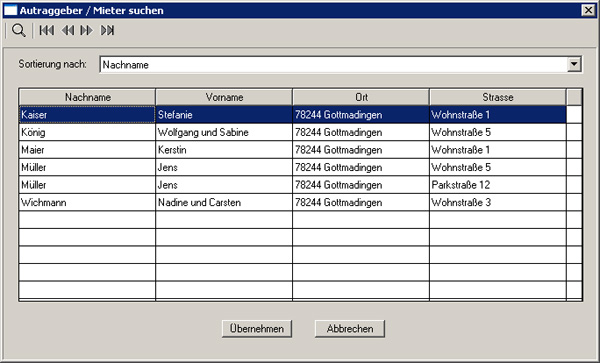This screenshot has width=600, height=363.
Task: Select the Kaiser name cell
Action: click(x=87, y=115)
